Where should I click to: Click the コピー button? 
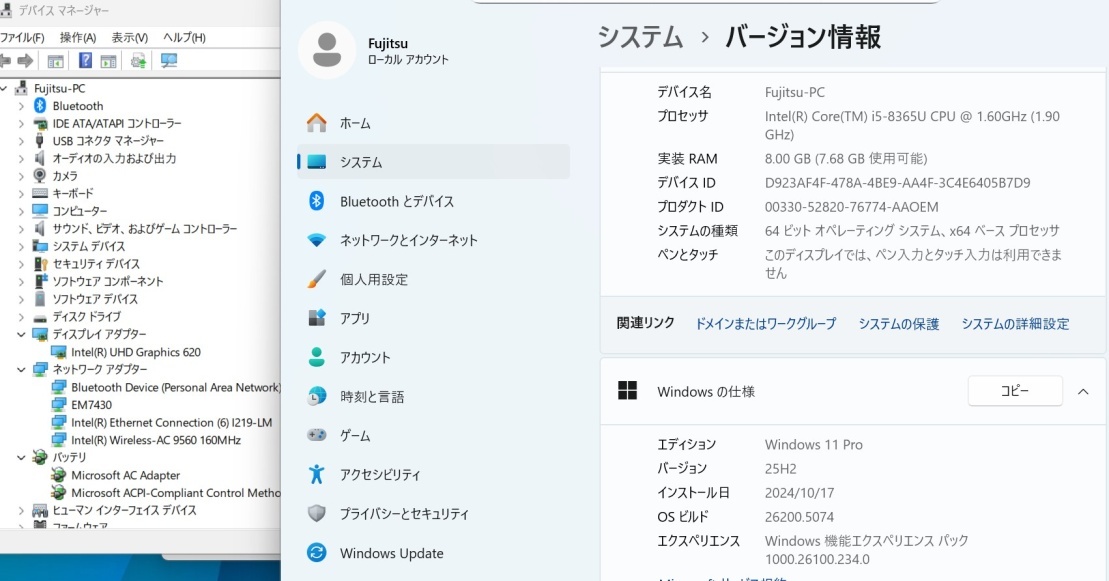[x=1014, y=391]
